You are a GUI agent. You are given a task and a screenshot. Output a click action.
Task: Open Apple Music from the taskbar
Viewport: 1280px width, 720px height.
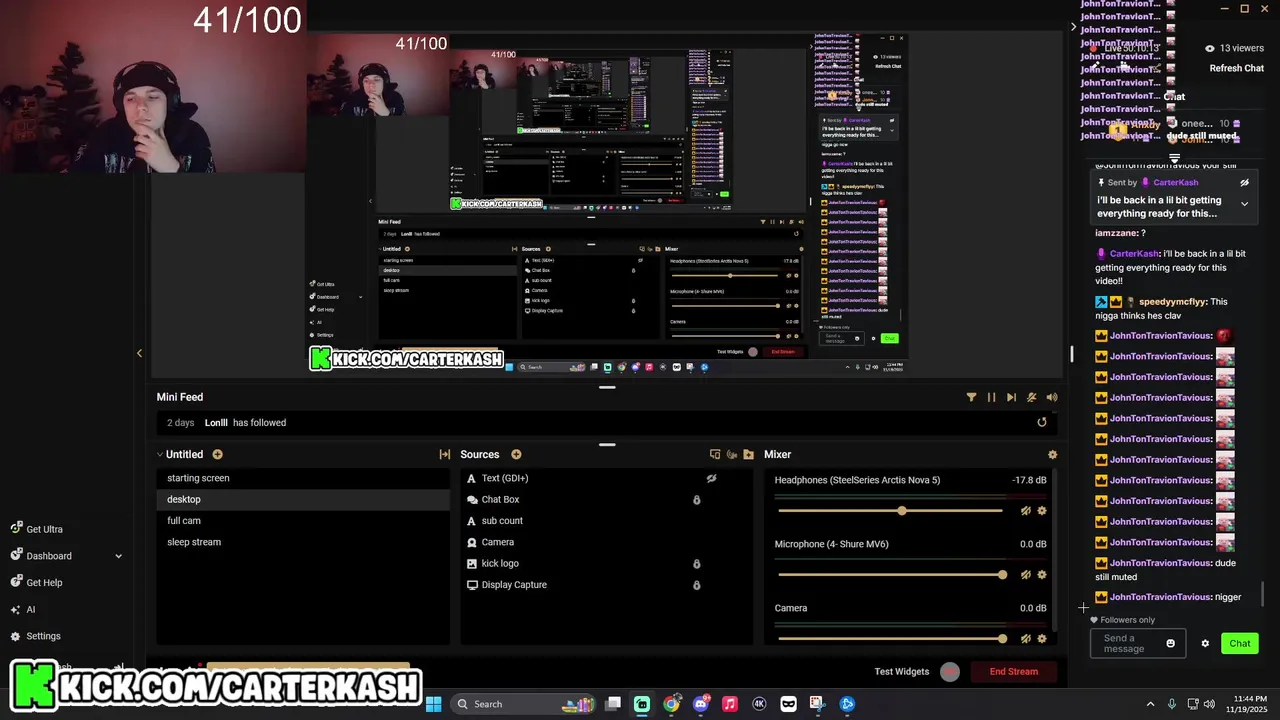pyautogui.click(x=730, y=704)
